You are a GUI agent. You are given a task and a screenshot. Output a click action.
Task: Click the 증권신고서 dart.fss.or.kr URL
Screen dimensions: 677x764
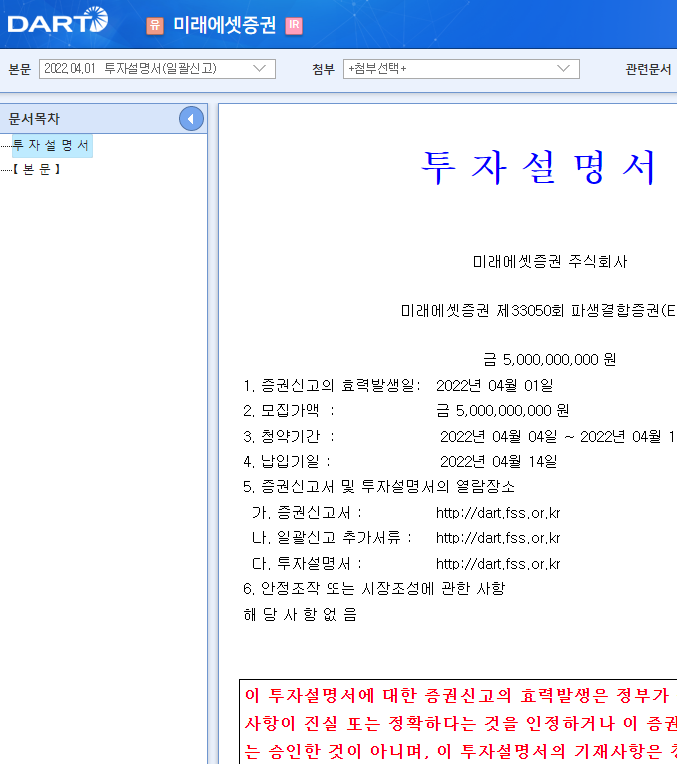coord(498,513)
